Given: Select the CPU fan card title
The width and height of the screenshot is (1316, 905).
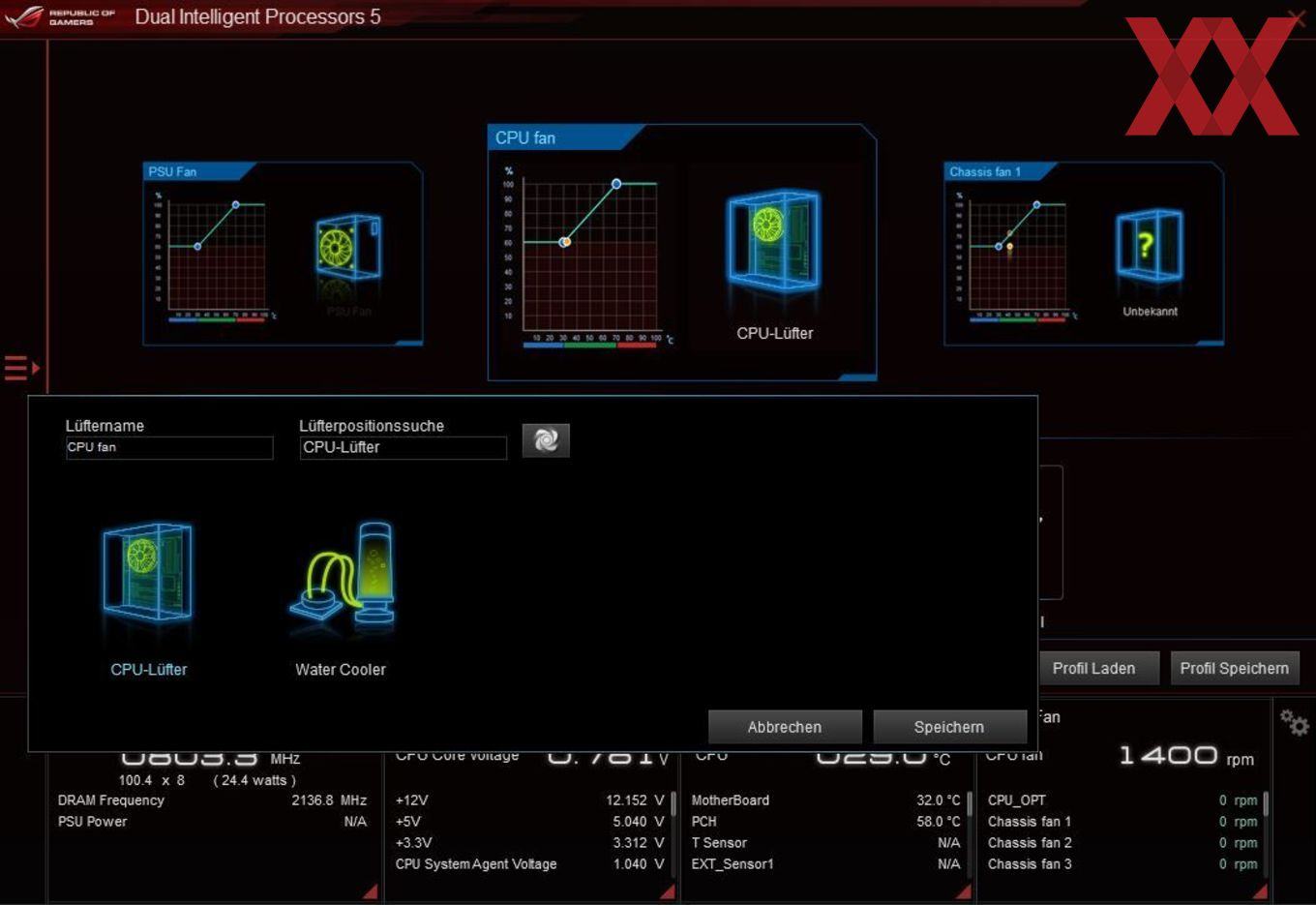Looking at the screenshot, I should click(x=525, y=137).
